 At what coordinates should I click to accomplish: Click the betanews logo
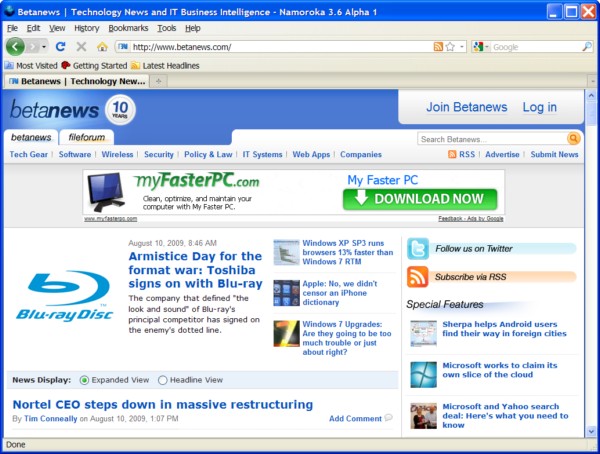[x=54, y=110]
